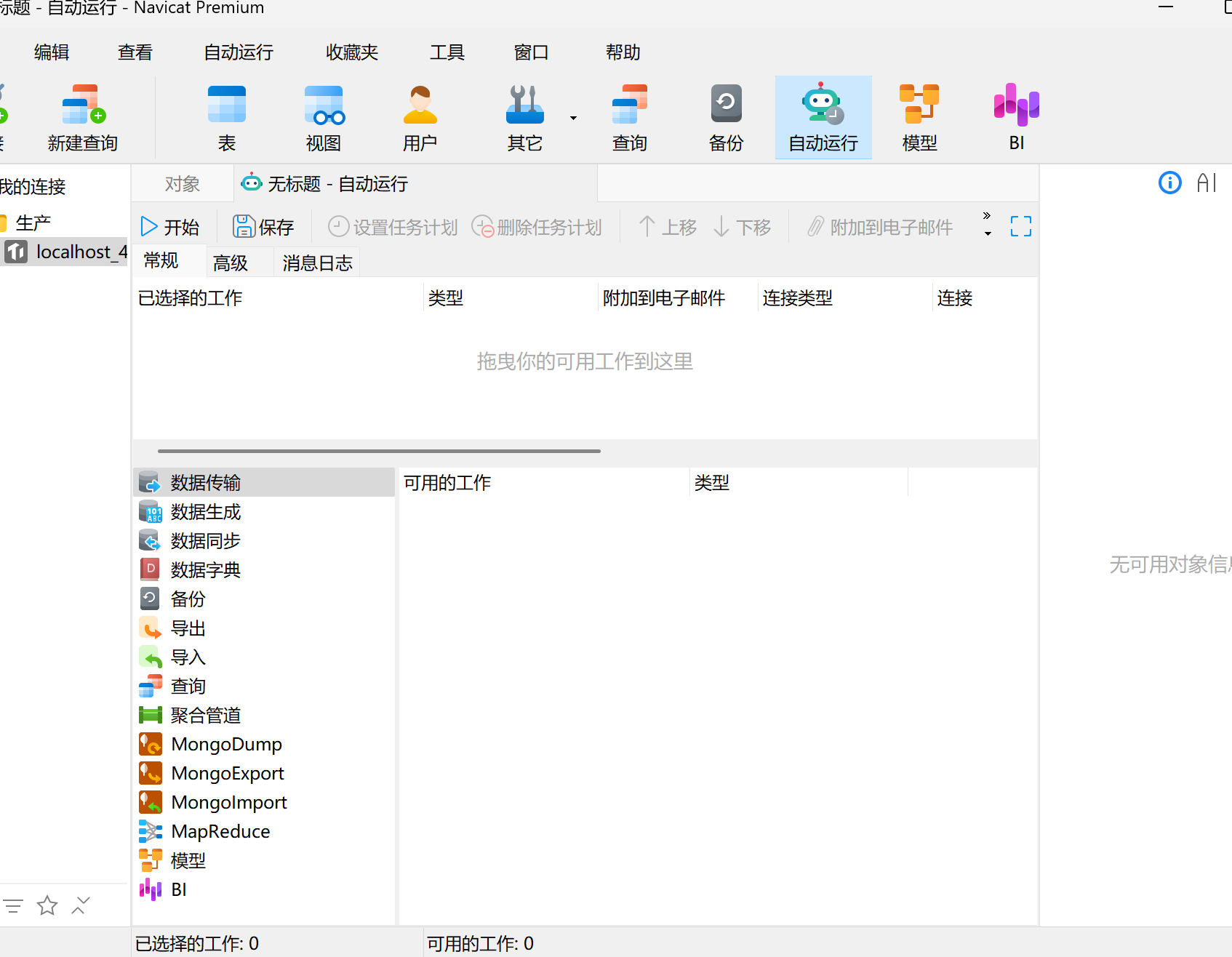Screen dimensions: 1232x957
Task: Open the BI tool in main toolbar
Action: point(1016,116)
